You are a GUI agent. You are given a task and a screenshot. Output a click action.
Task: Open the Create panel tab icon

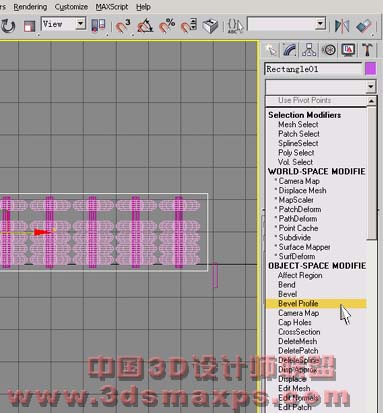(x=271, y=50)
